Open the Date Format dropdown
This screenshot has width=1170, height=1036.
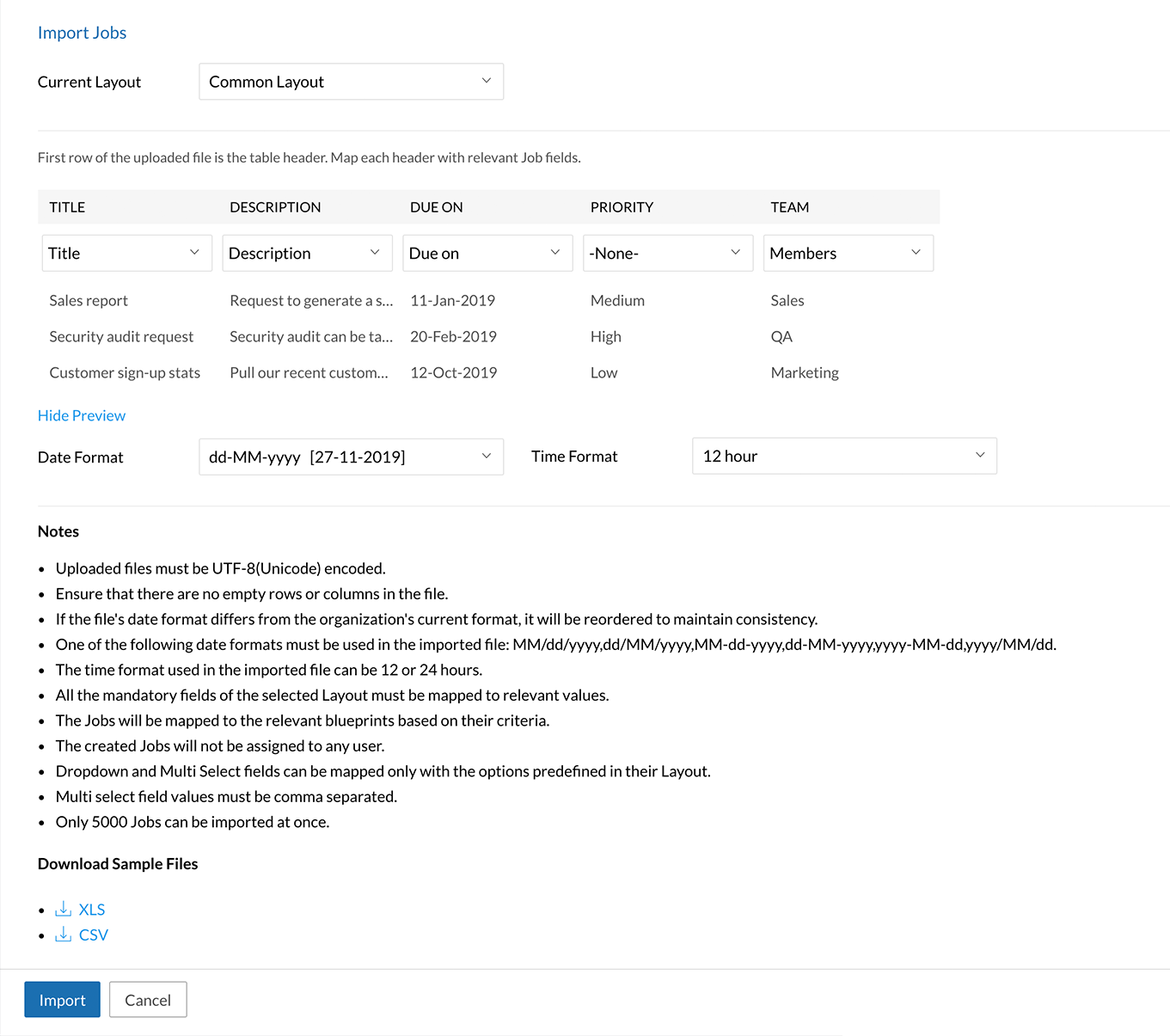click(351, 457)
